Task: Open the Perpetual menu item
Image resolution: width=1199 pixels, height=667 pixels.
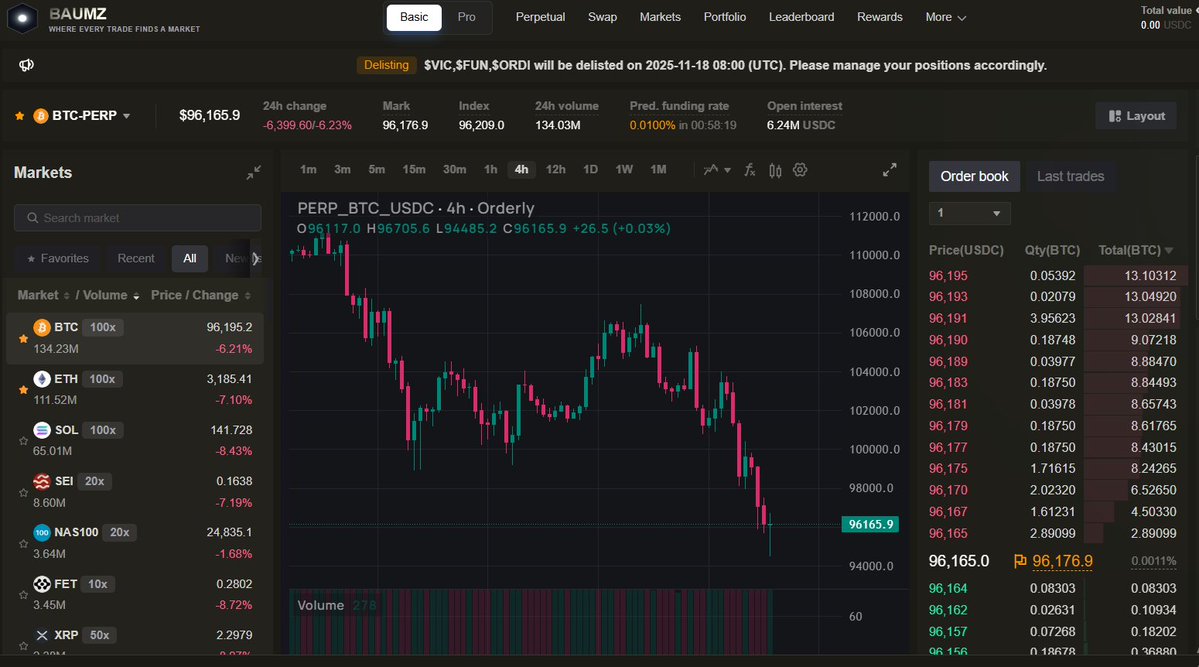Action: click(x=540, y=17)
